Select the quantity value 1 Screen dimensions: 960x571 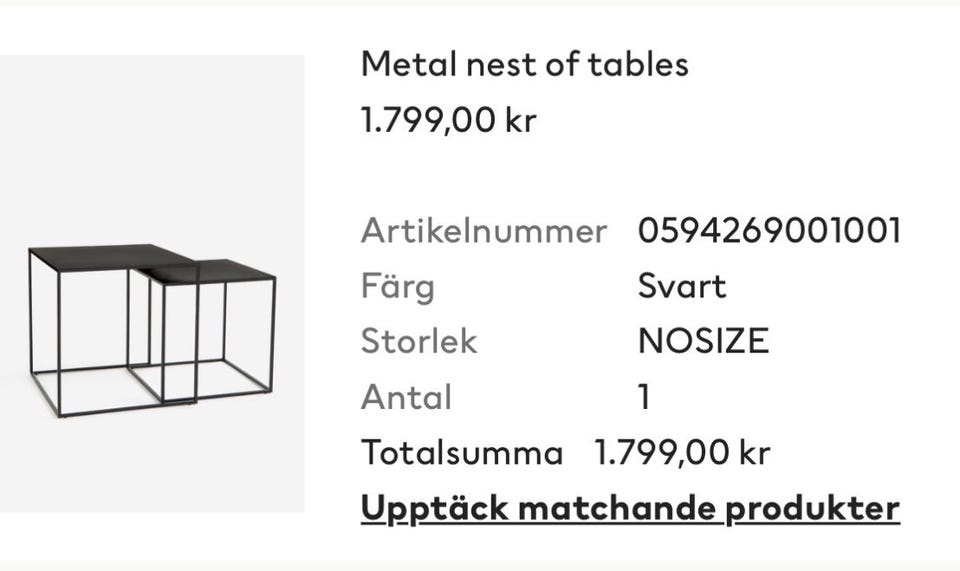click(644, 398)
